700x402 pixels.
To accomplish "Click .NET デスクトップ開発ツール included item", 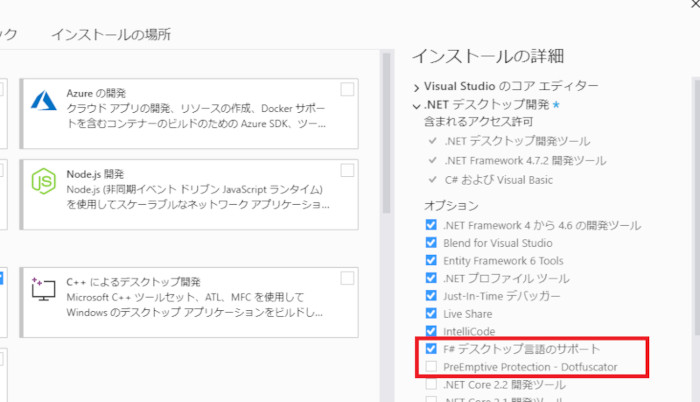I will click(517, 141).
